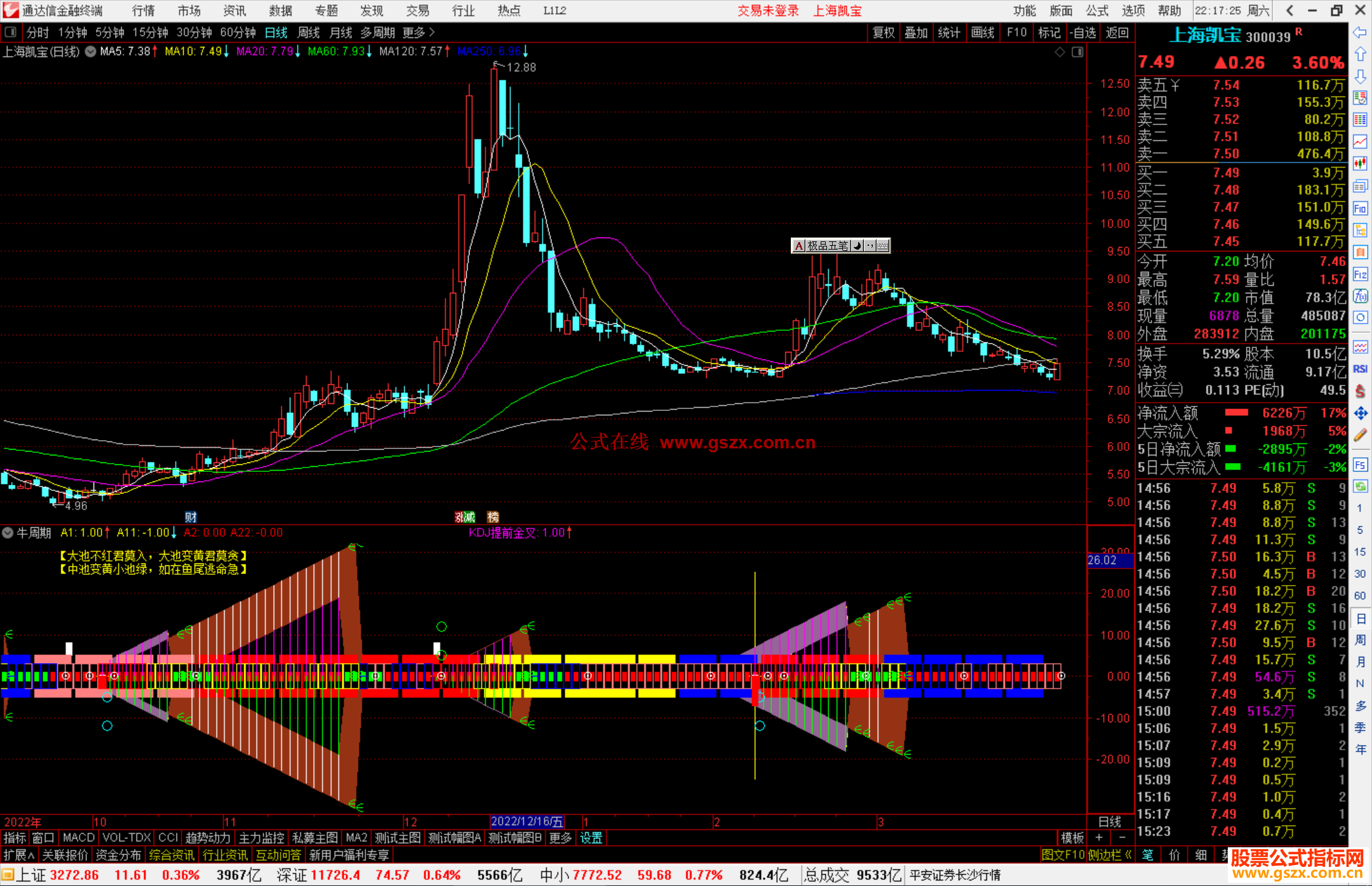Image resolution: width=1372 pixels, height=886 pixels.
Task: Click the RSI indicator sidebar icon
Action: [1360, 369]
